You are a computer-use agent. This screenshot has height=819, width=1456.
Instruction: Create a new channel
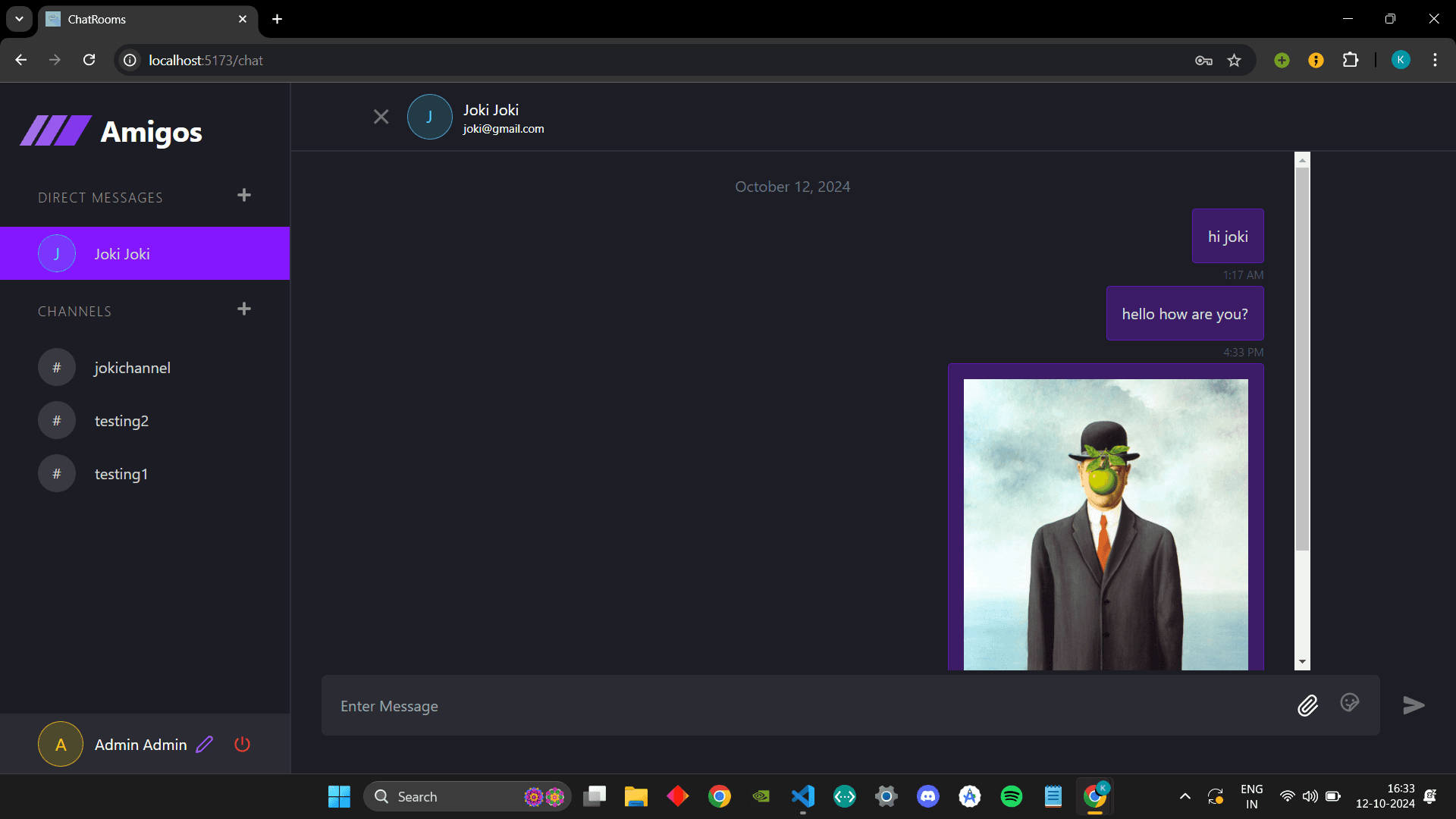click(x=244, y=309)
